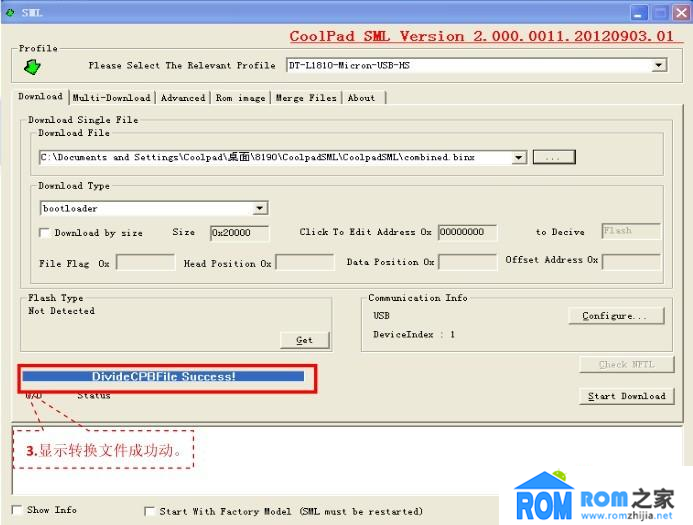Click the Not Detected flash type text
693x525 pixels.
[x=61, y=311]
